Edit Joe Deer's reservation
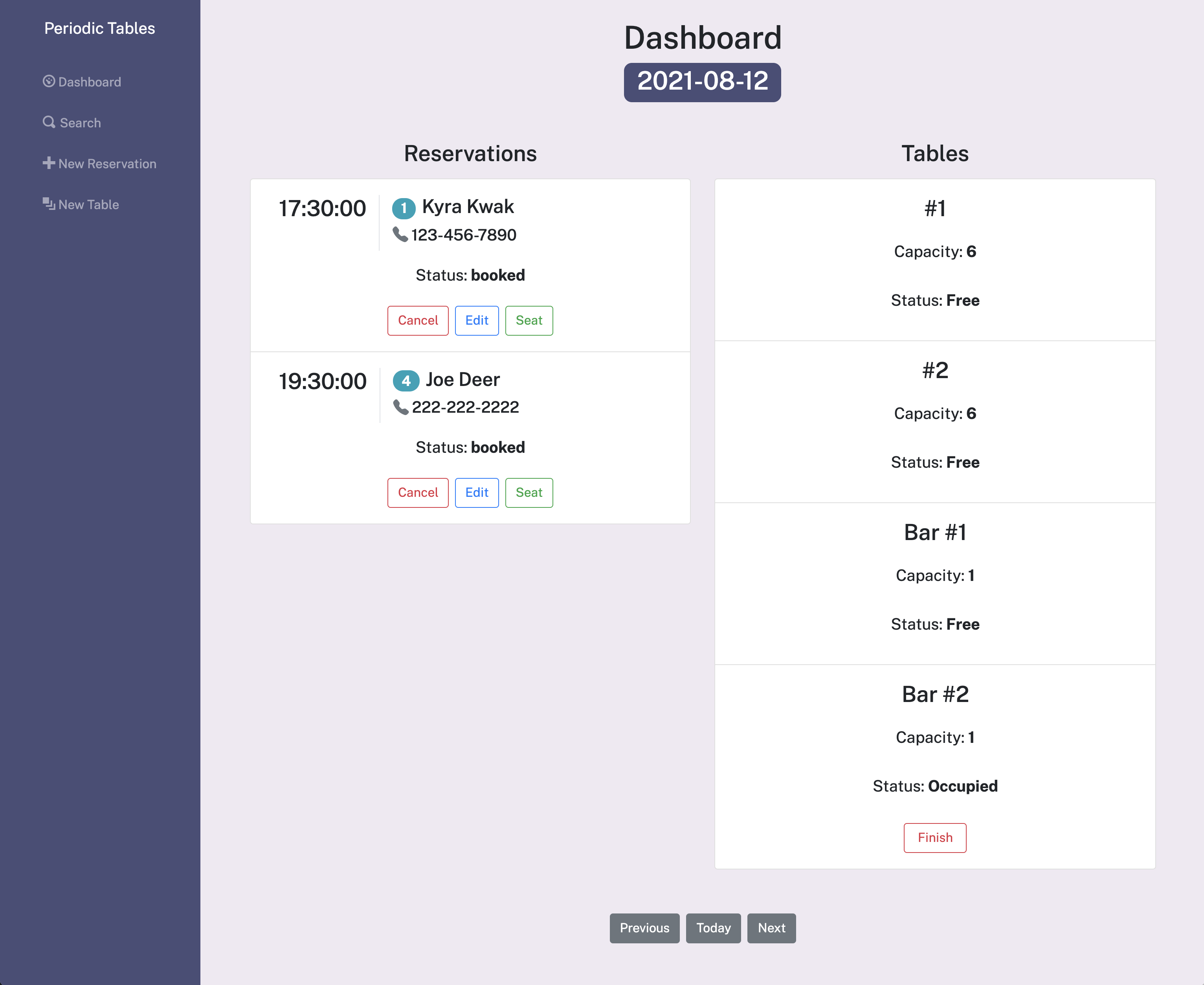1204x985 pixels. 476,492
